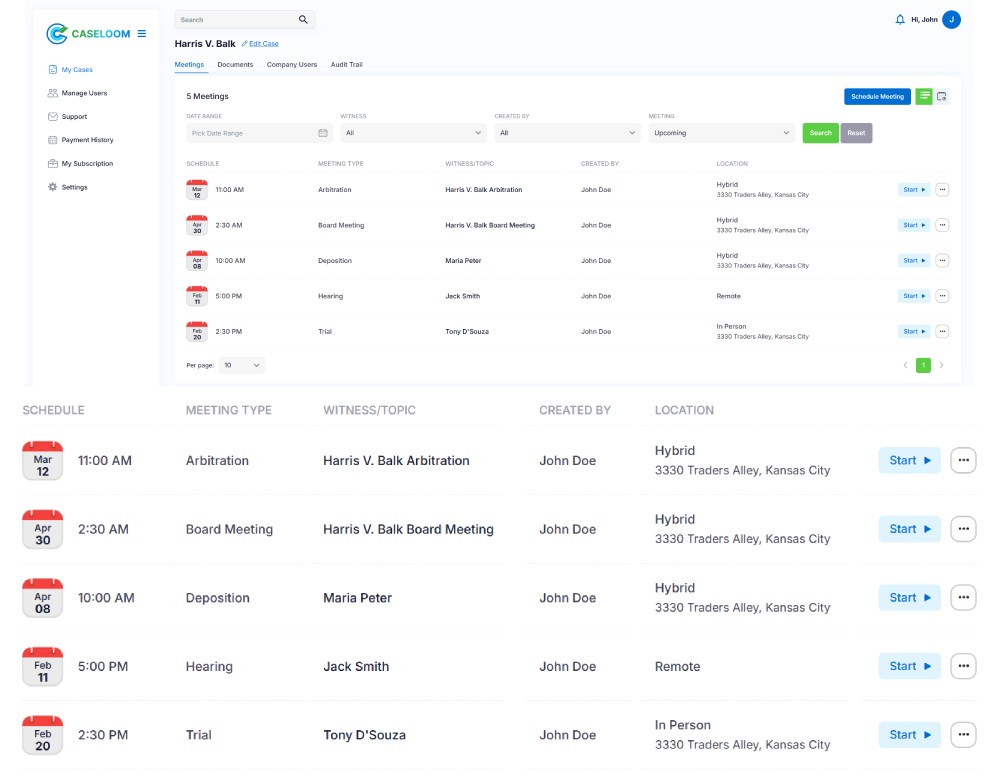This screenshot has height=776, width=1000.
Task: Click the calendar icon in Date Range field
Action: pos(323,133)
